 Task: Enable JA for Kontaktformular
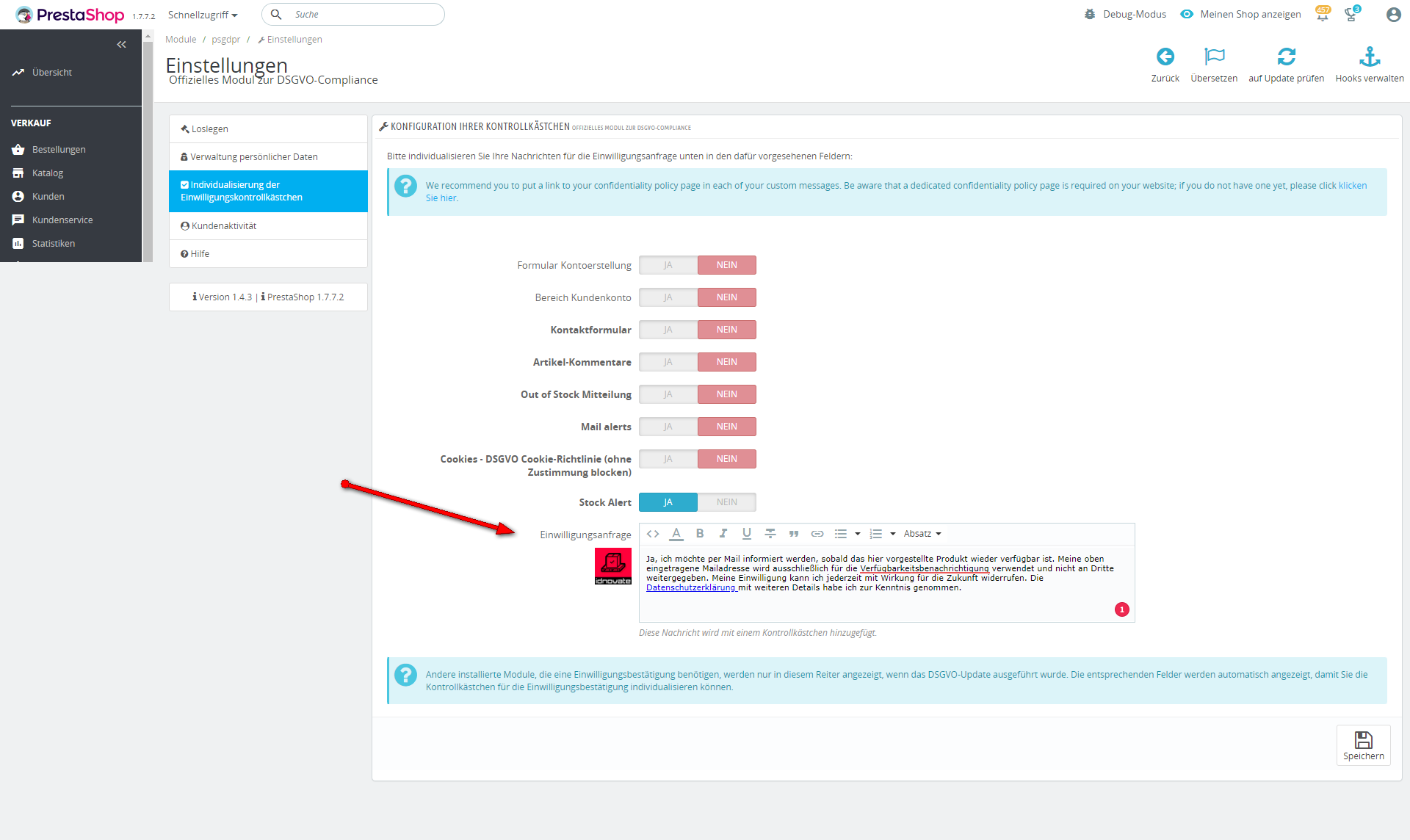pyautogui.click(x=668, y=330)
